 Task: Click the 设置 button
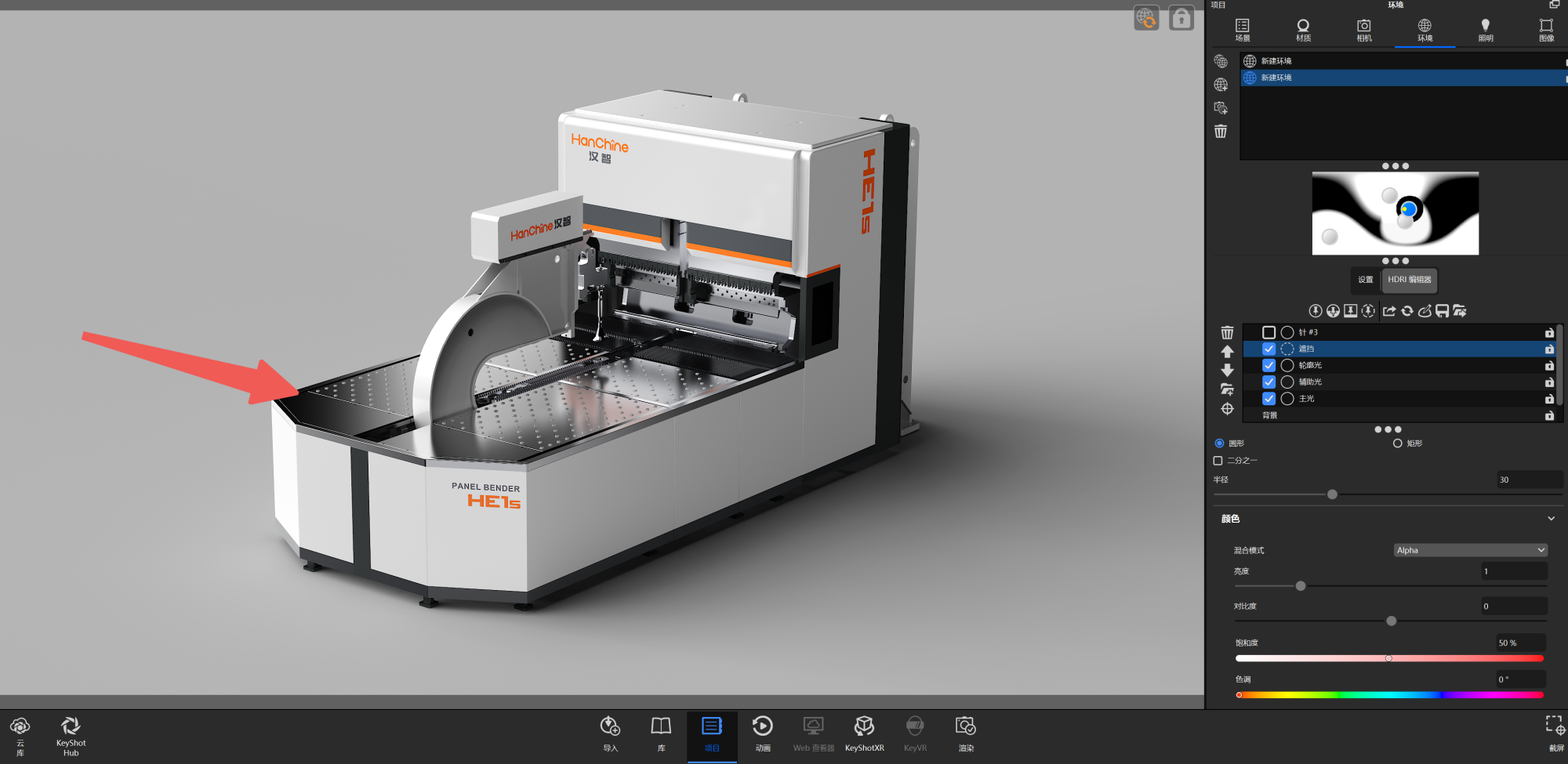[x=1366, y=280]
